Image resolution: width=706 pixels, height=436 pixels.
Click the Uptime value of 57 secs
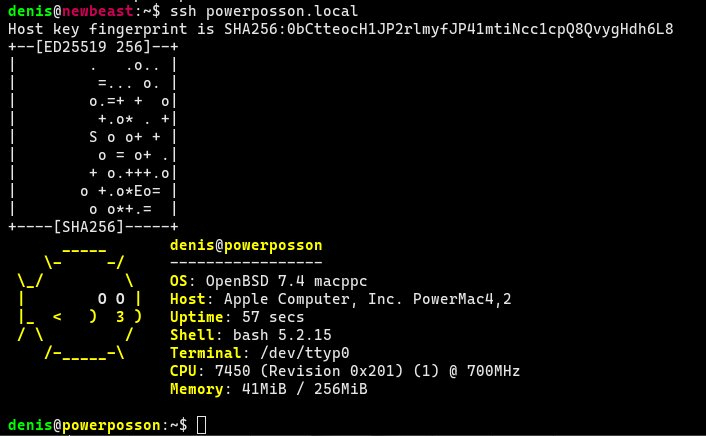[262, 317]
